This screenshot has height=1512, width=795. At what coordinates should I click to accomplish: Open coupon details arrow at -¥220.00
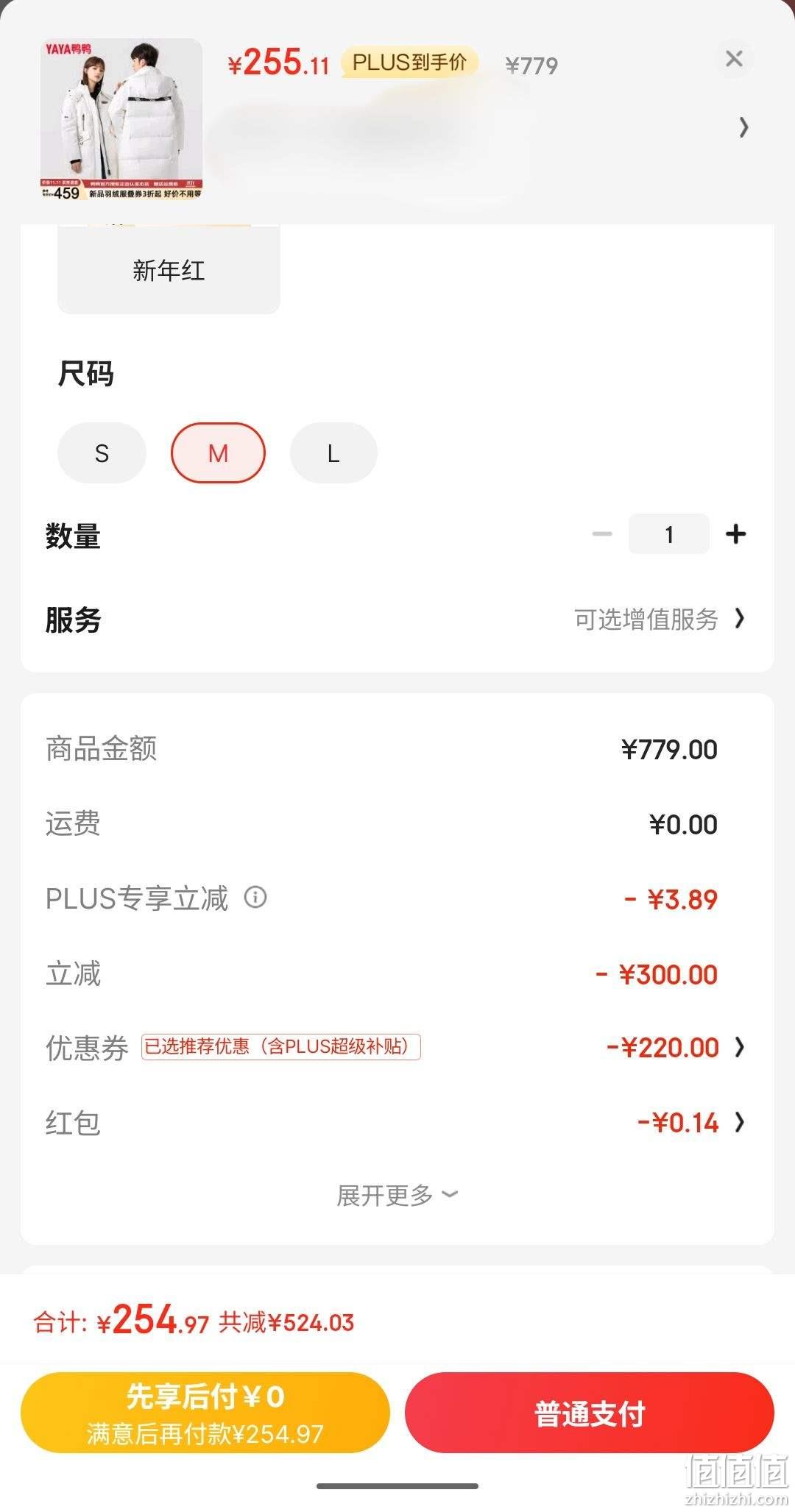pyautogui.click(x=740, y=1046)
